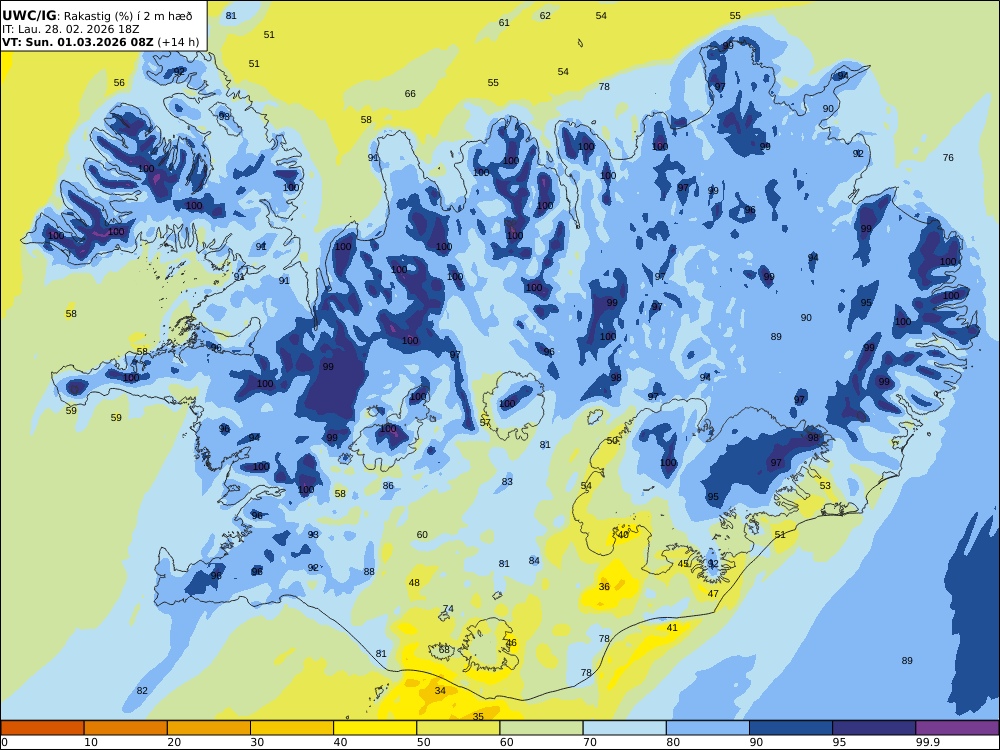Click the map value '34' off the south coast
Viewport: 1000px width, 750px height.
click(x=440, y=691)
